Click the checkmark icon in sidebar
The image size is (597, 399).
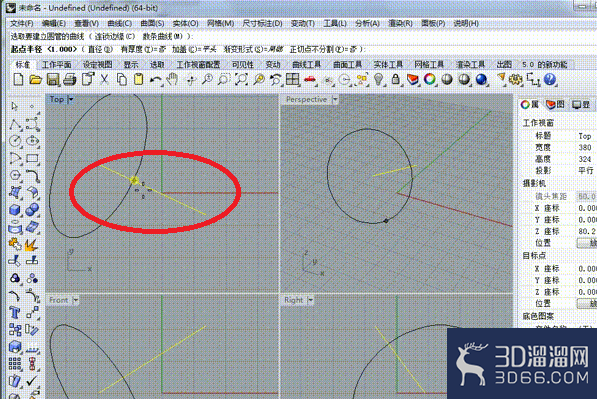(x=32, y=381)
